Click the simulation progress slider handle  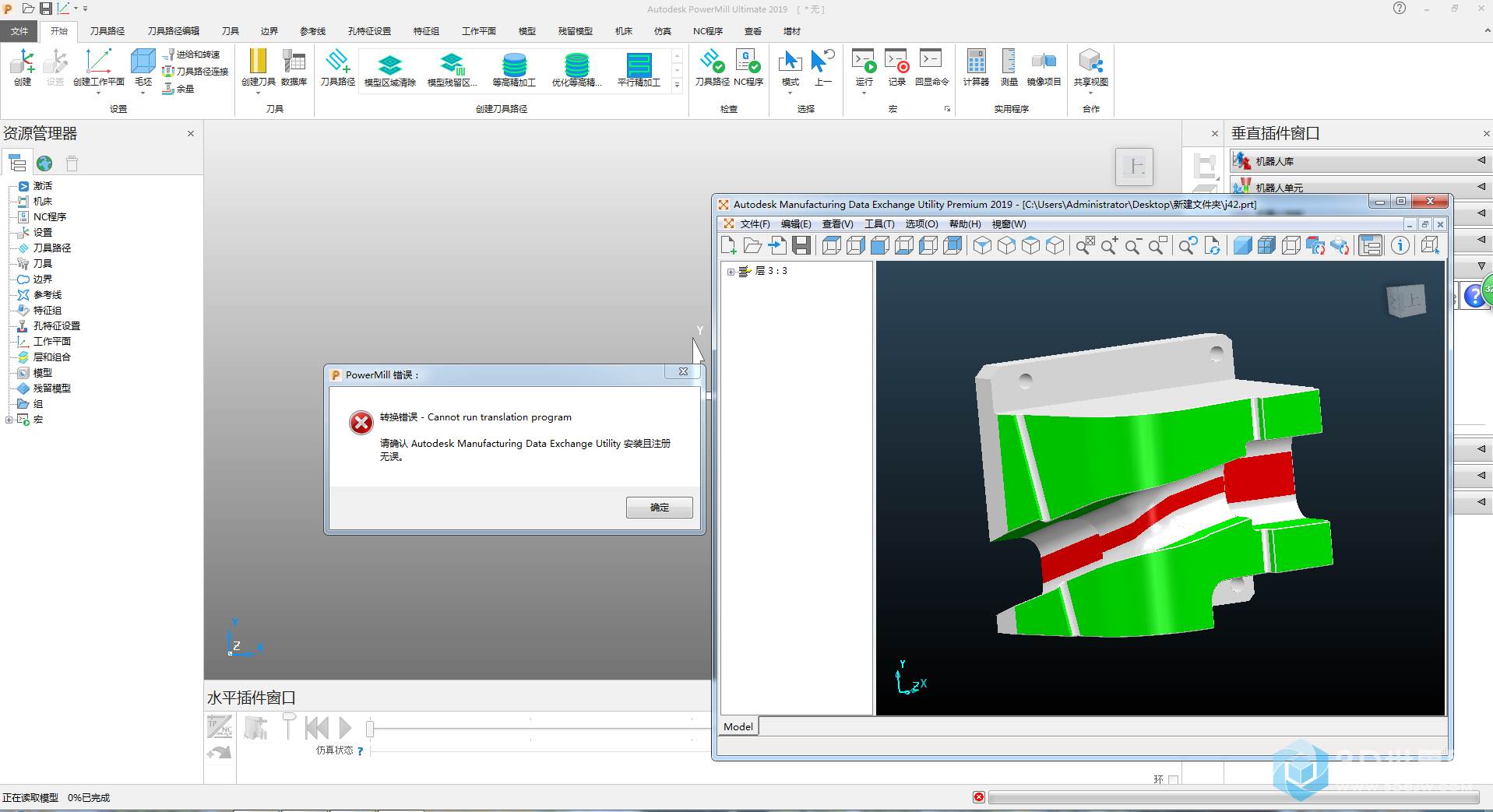click(370, 729)
